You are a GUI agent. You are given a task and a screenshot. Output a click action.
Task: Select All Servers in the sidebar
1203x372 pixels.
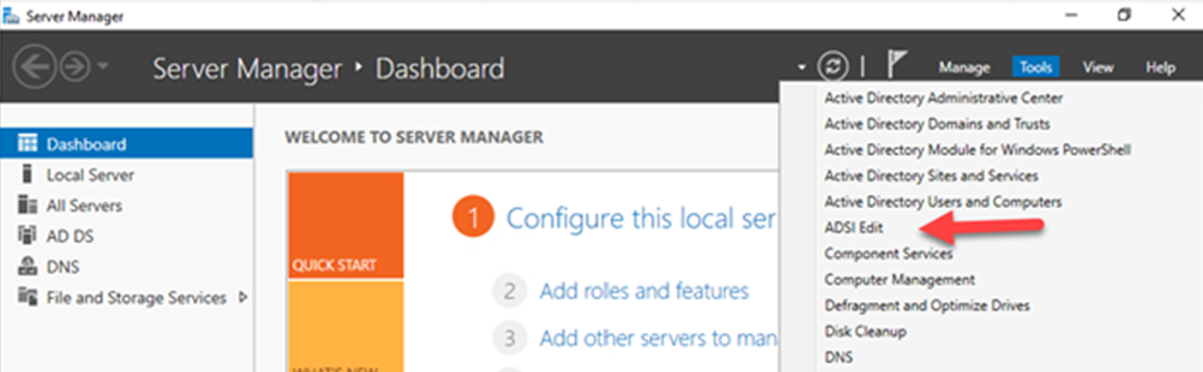tap(127, 205)
